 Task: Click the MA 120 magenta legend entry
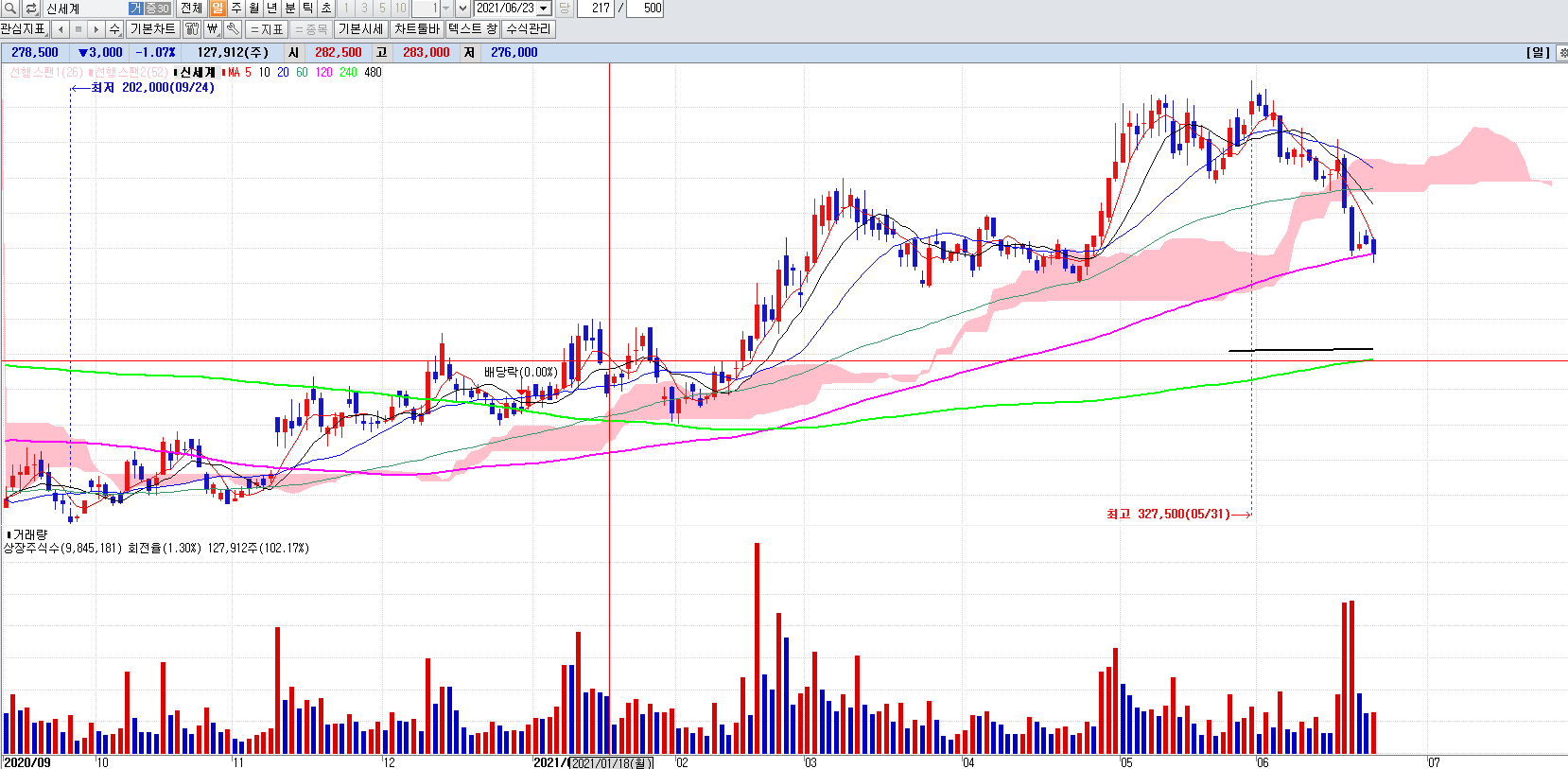[324, 73]
